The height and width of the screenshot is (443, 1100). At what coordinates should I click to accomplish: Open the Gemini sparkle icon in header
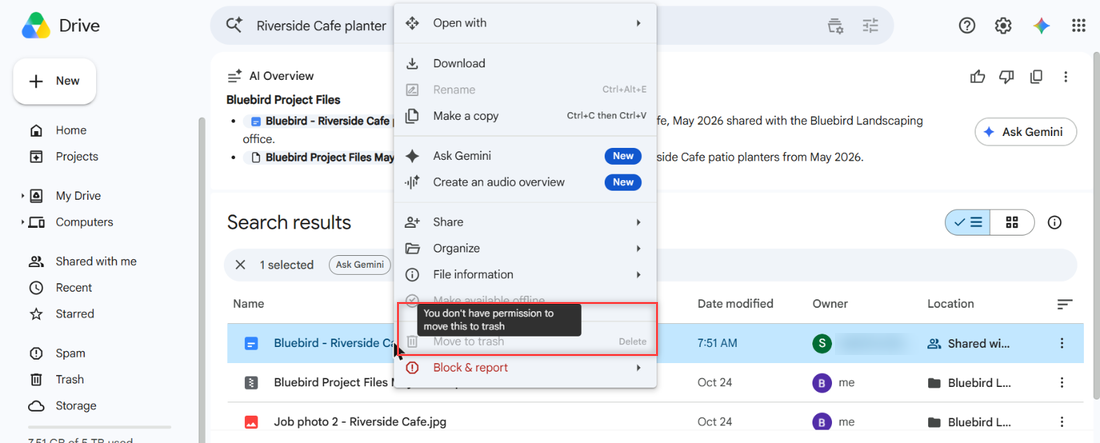[x=1041, y=26]
